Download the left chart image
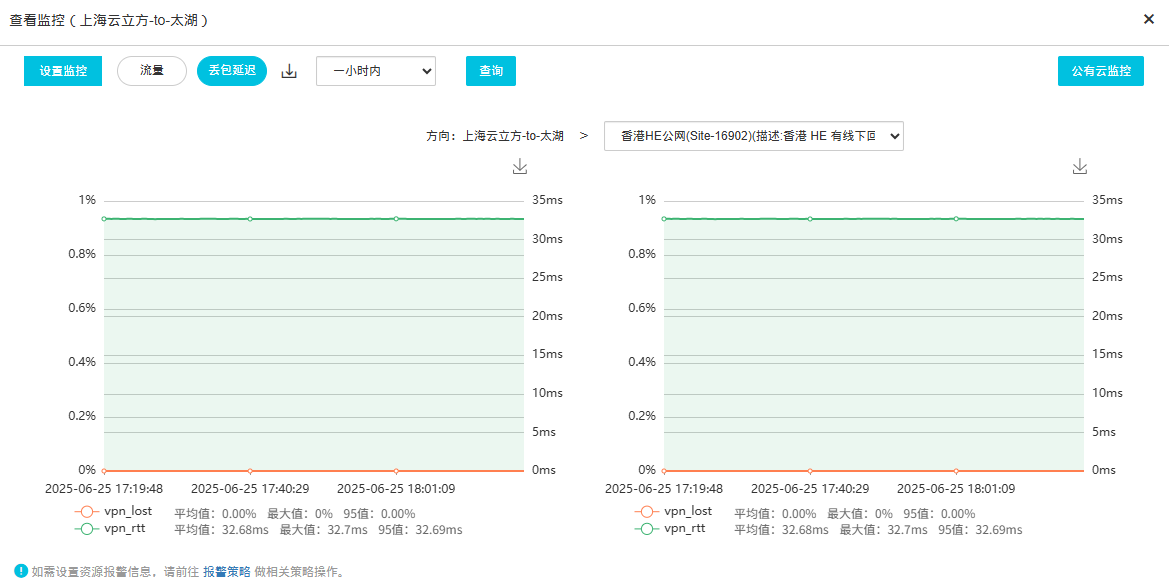Viewport: 1169px width, 586px height. [520, 166]
